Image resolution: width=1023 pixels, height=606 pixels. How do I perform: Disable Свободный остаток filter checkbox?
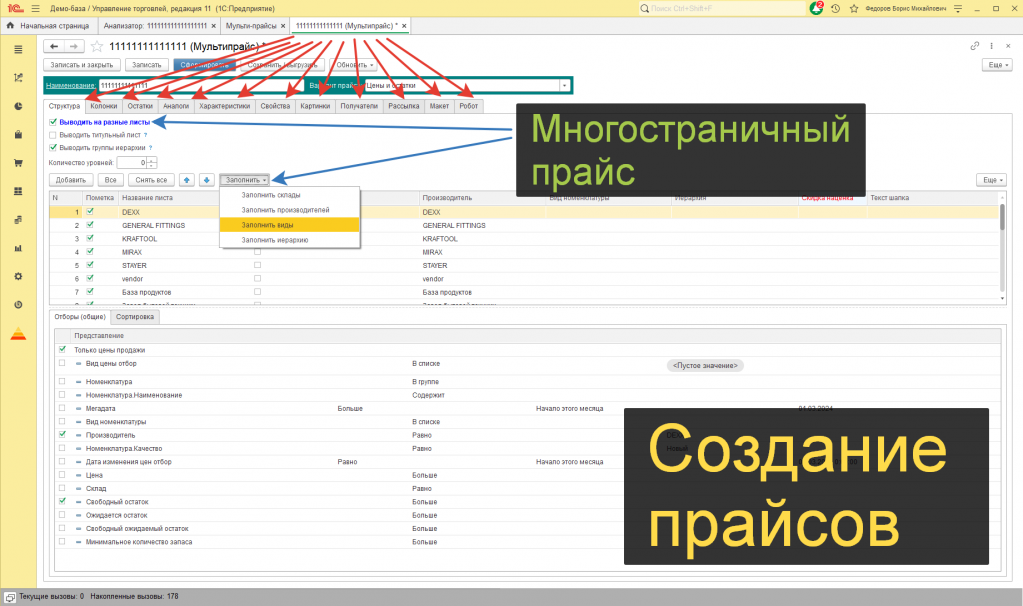[62, 502]
